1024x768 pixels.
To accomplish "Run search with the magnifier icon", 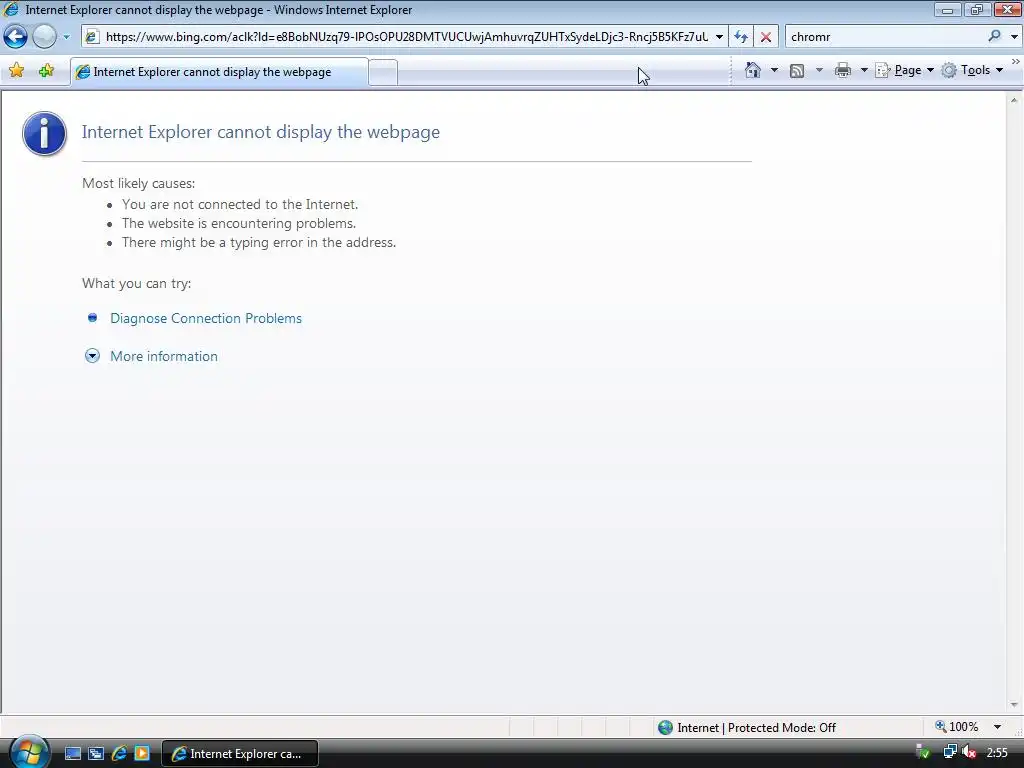I will 994,36.
